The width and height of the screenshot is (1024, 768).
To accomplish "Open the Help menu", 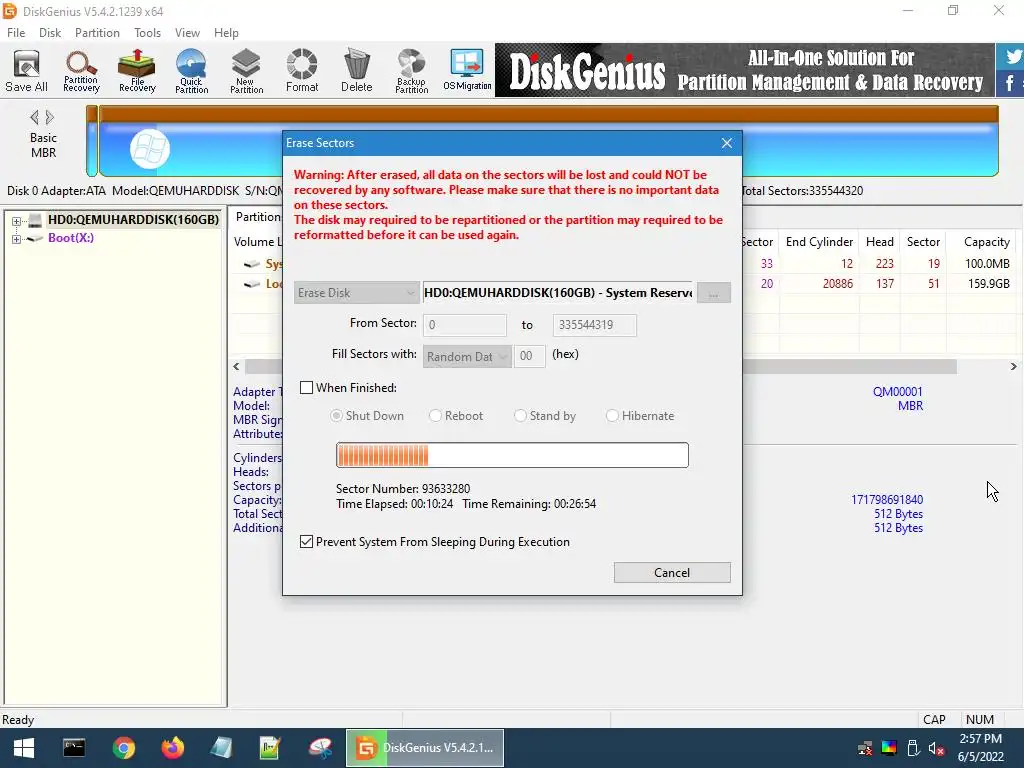I will point(226,33).
